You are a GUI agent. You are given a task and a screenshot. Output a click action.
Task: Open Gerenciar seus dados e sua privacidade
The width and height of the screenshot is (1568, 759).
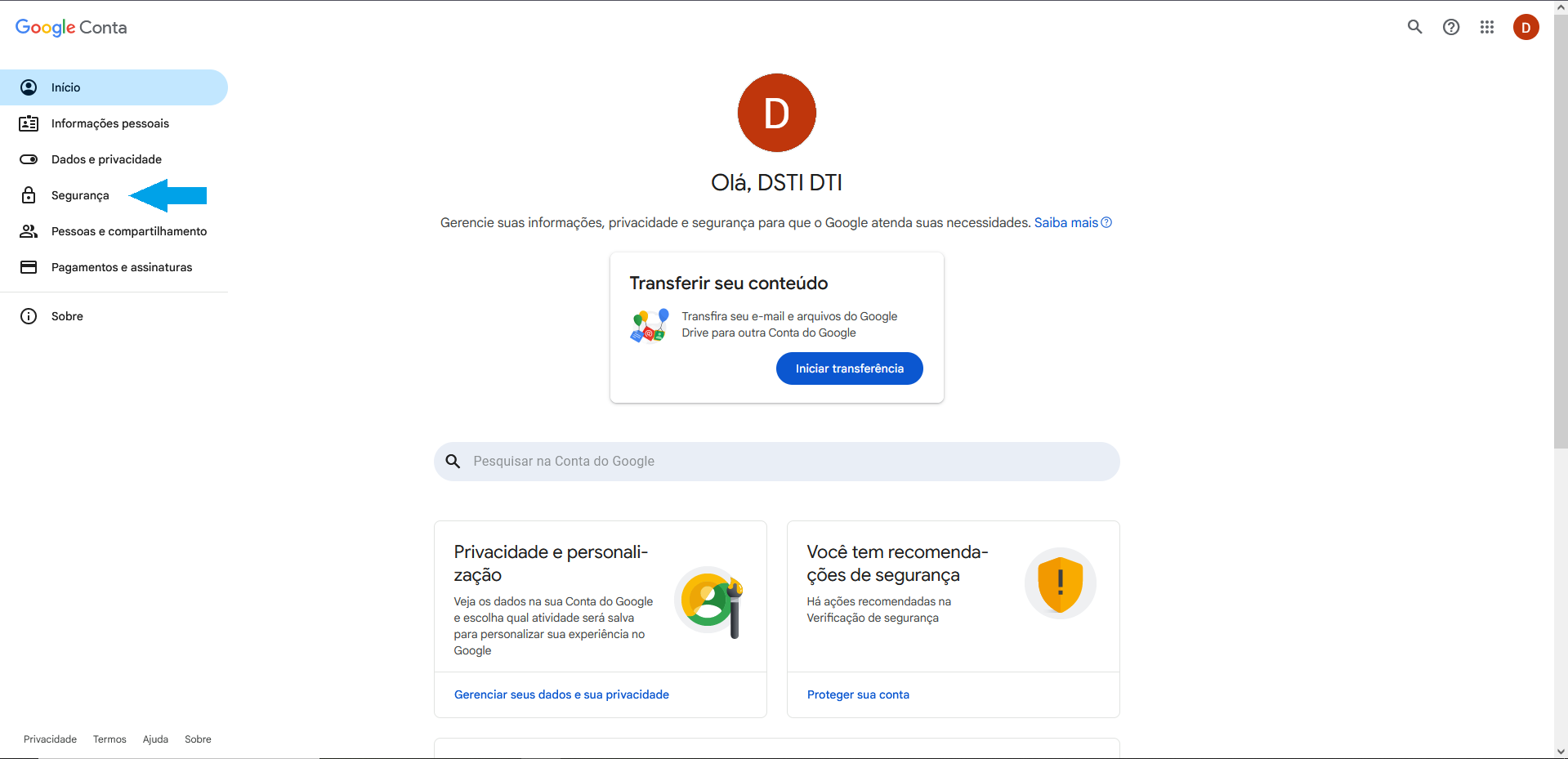pos(561,694)
